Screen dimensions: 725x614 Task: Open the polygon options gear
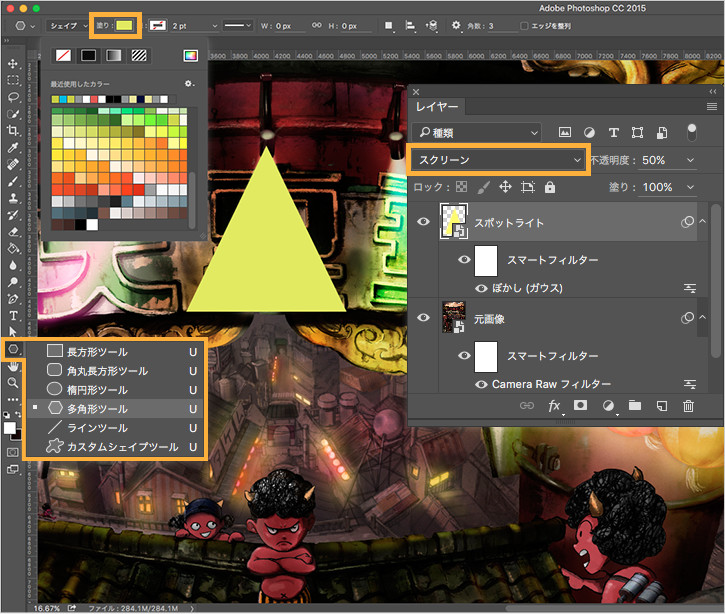point(456,25)
